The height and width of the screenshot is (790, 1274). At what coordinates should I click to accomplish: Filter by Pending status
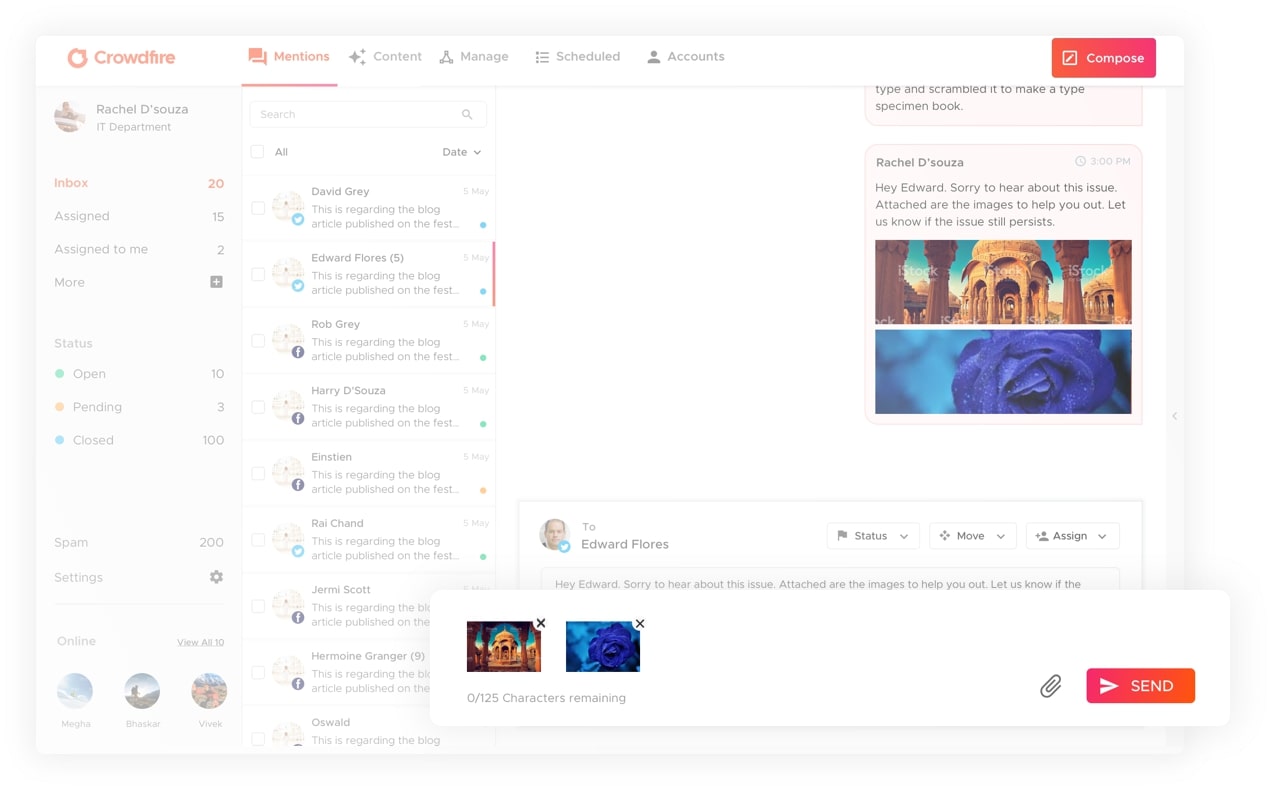click(97, 407)
